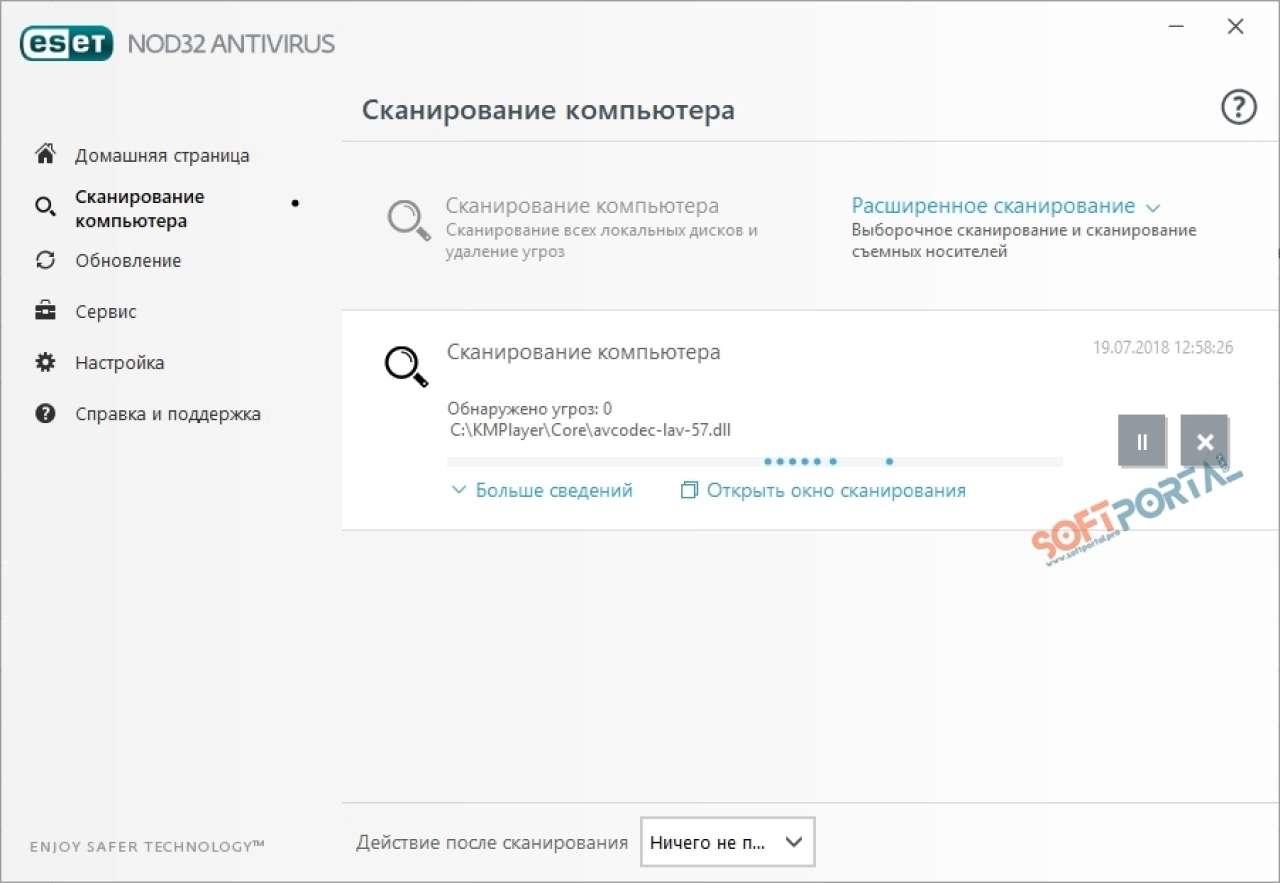Image resolution: width=1280 pixels, height=883 pixels.
Task: Open the Обновление section
Action: click(128, 261)
